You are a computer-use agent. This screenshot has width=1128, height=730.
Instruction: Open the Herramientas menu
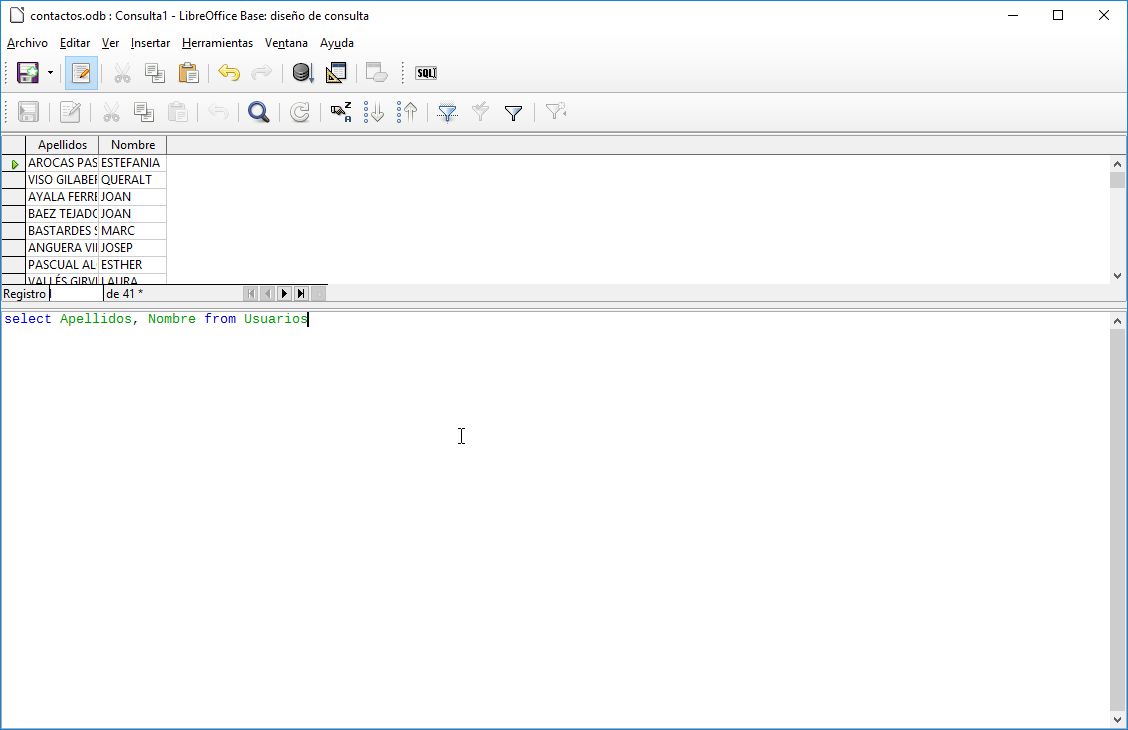click(x=217, y=43)
